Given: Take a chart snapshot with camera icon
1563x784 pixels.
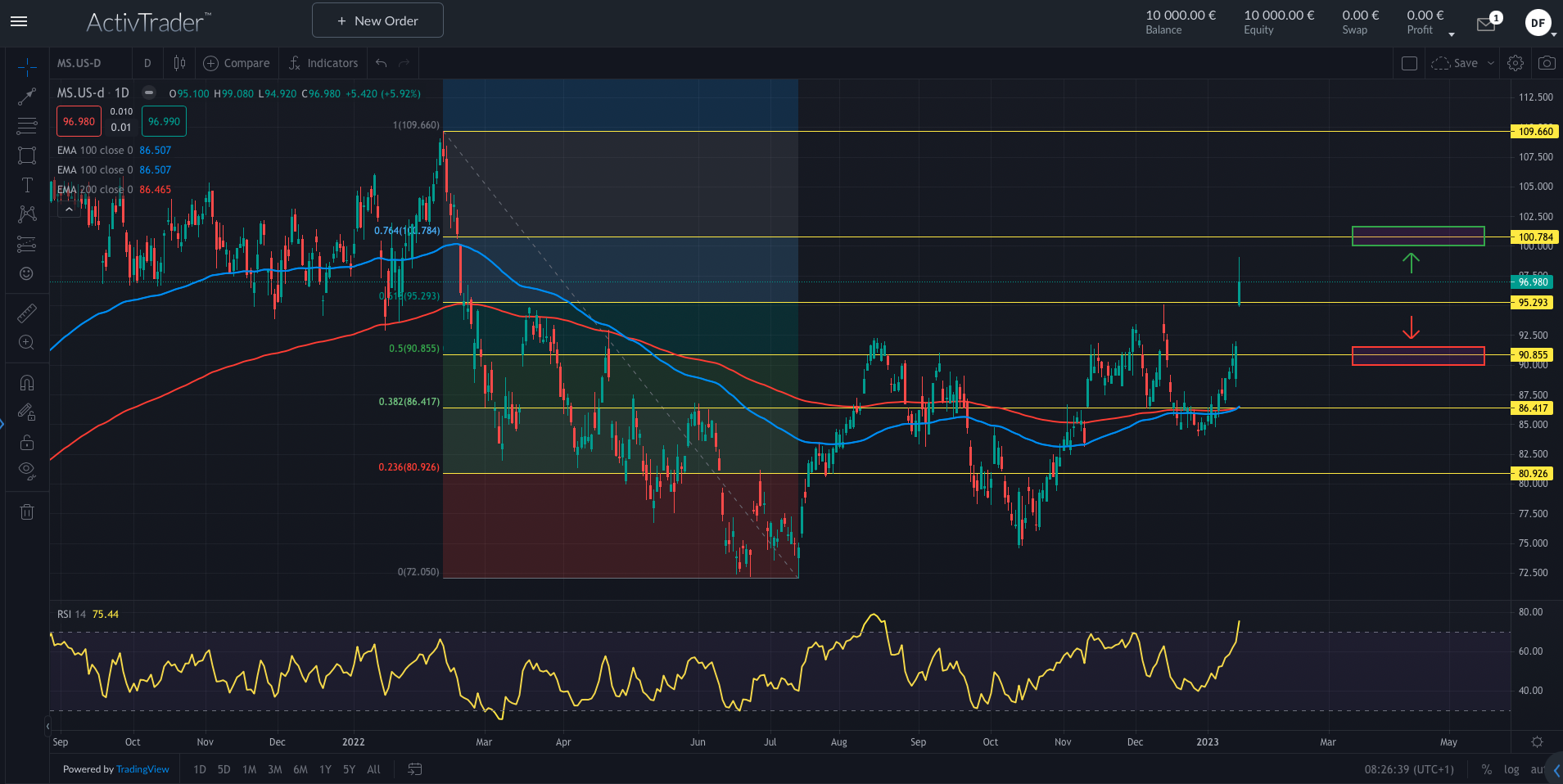Looking at the screenshot, I should point(1546,63).
